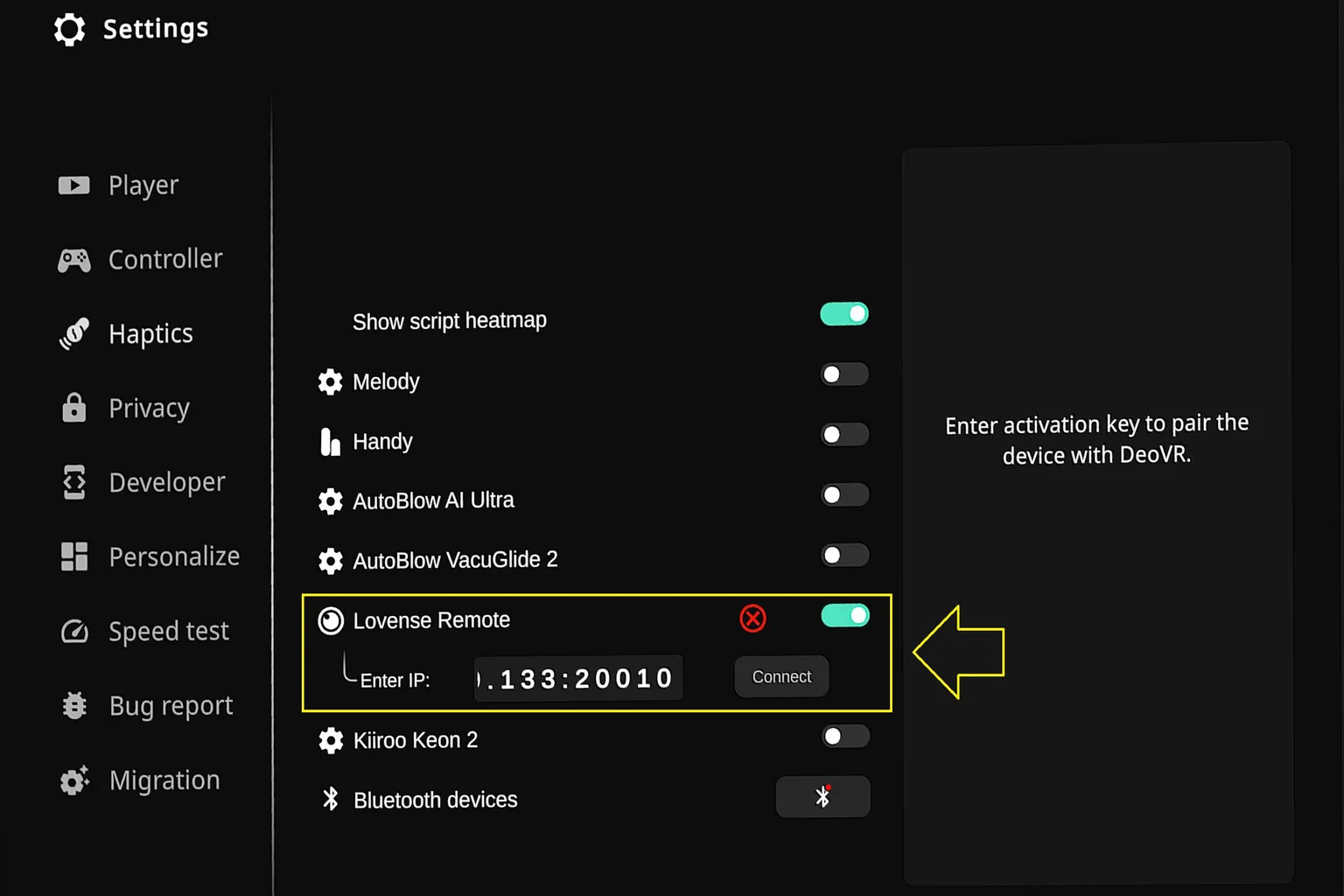Click the Privacy lock icon
Screen dimensions: 1344x896
[74, 408]
